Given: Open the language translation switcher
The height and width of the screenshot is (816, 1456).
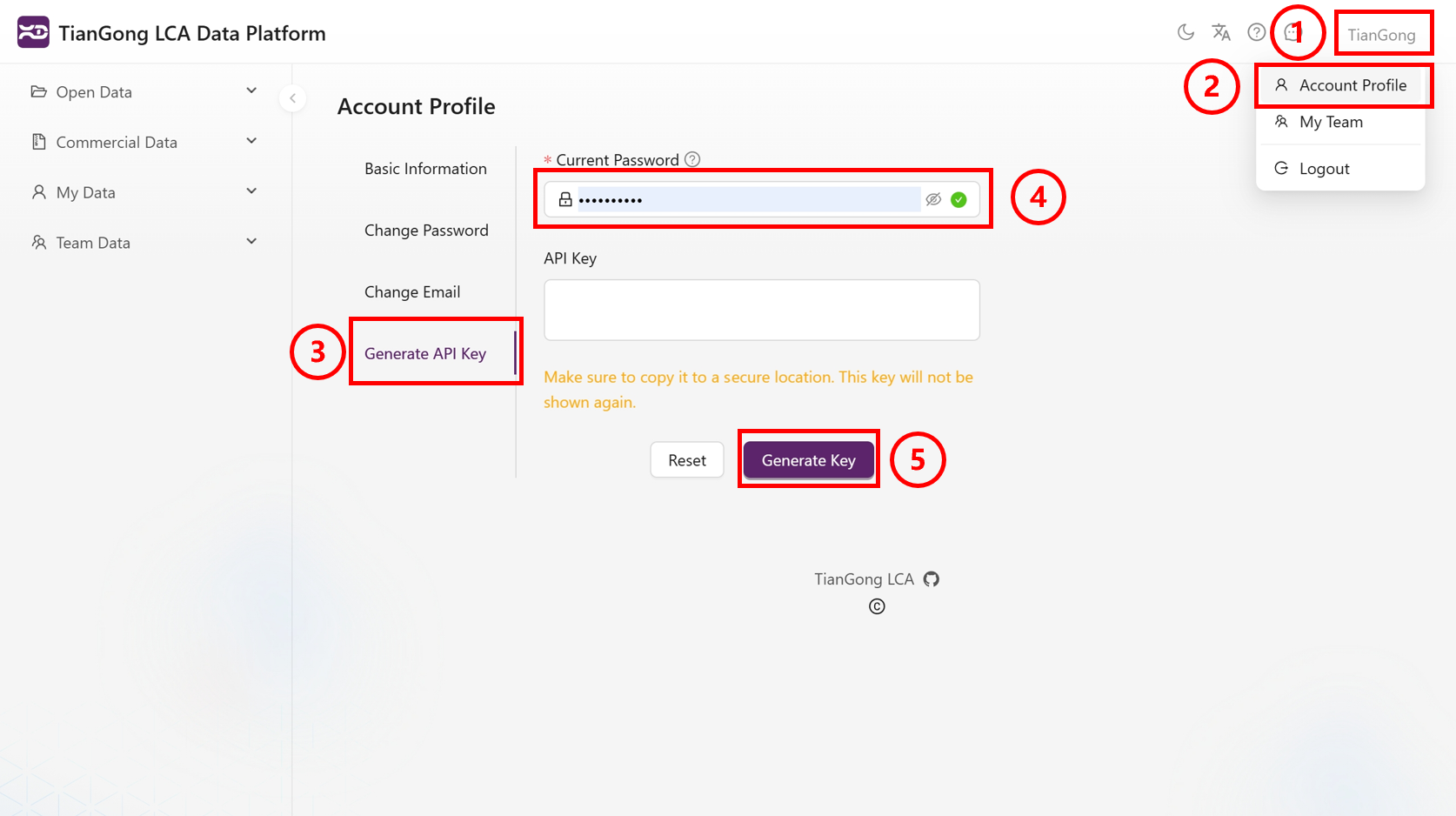Looking at the screenshot, I should click(x=1221, y=33).
